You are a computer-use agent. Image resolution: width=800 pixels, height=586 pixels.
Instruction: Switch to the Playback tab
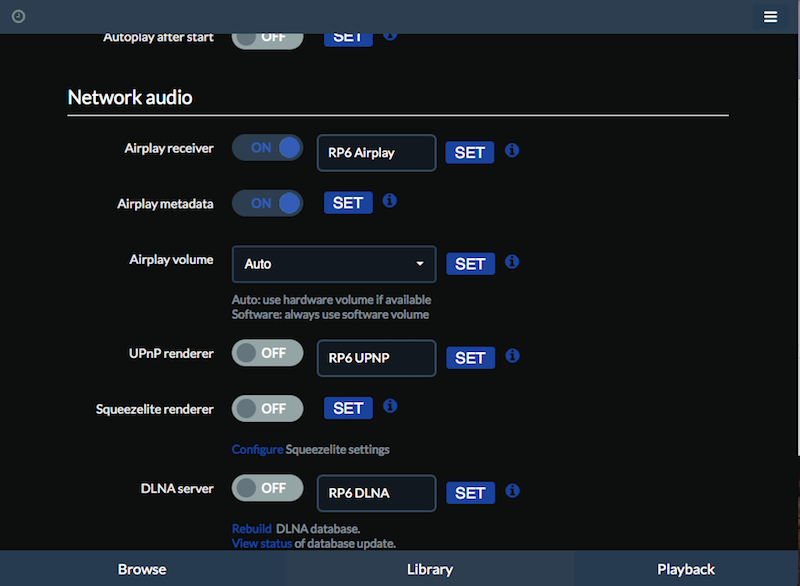686,569
